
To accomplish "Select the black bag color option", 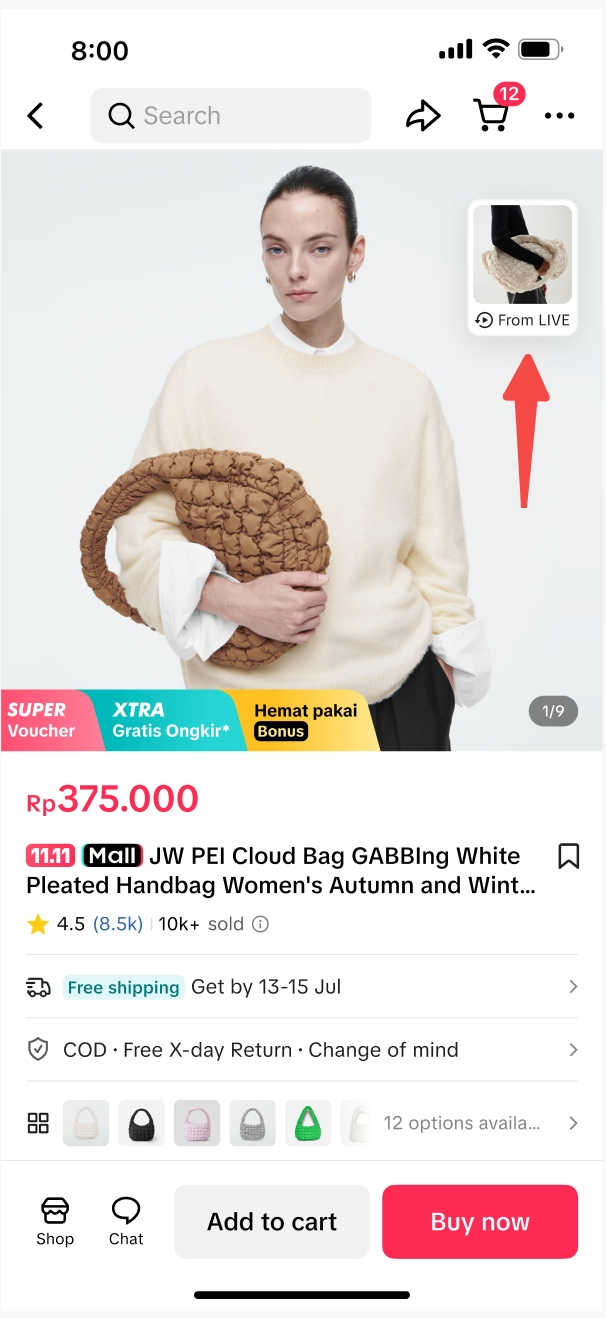I will click(x=141, y=1123).
